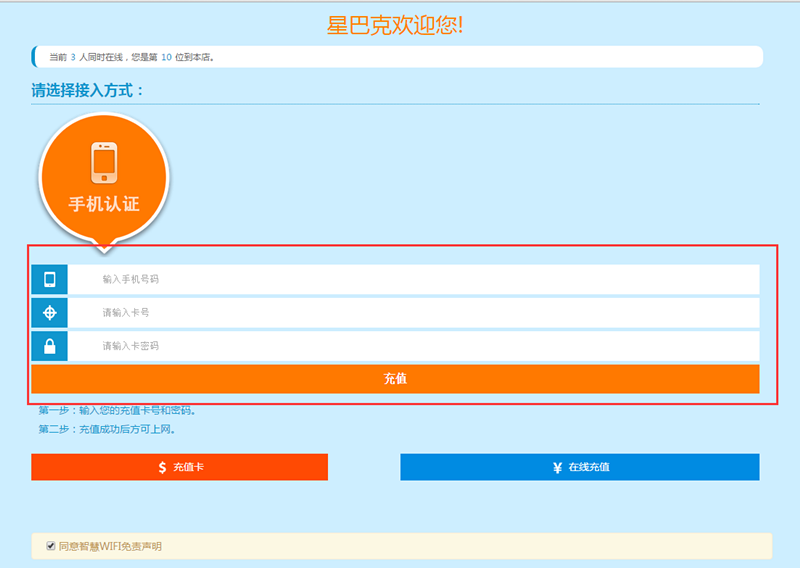Open the red 充值卡 button
This screenshot has width=800, height=568.
pyautogui.click(x=180, y=467)
